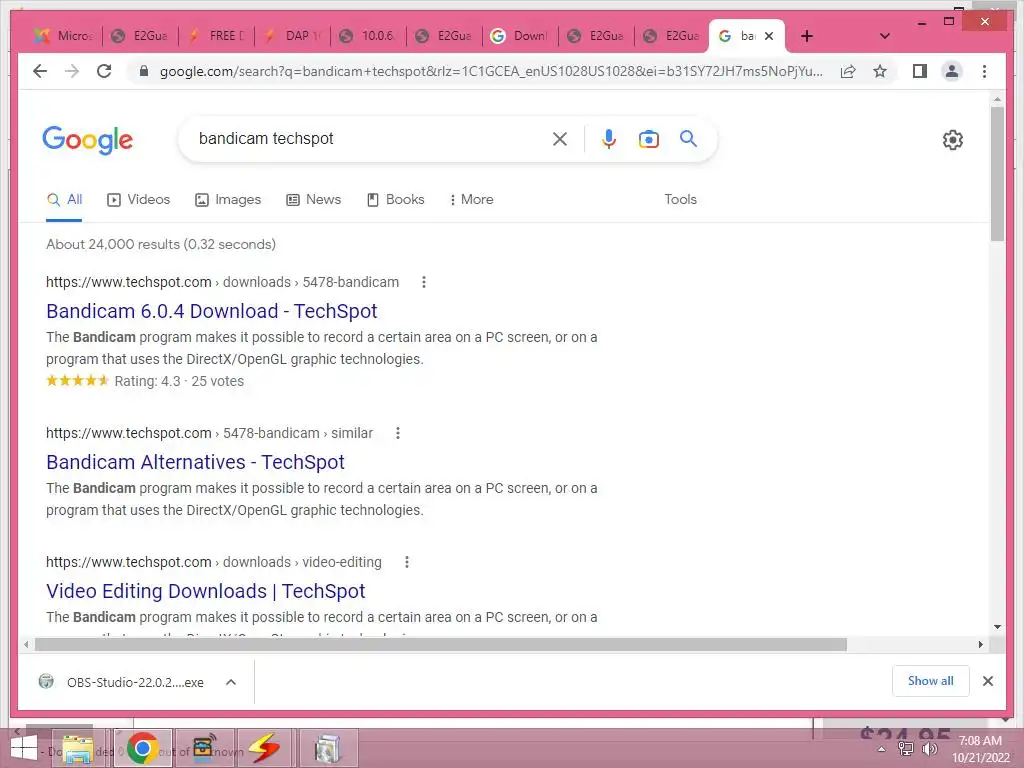Select the All results tab
This screenshot has width=1024, height=768.
coord(65,199)
